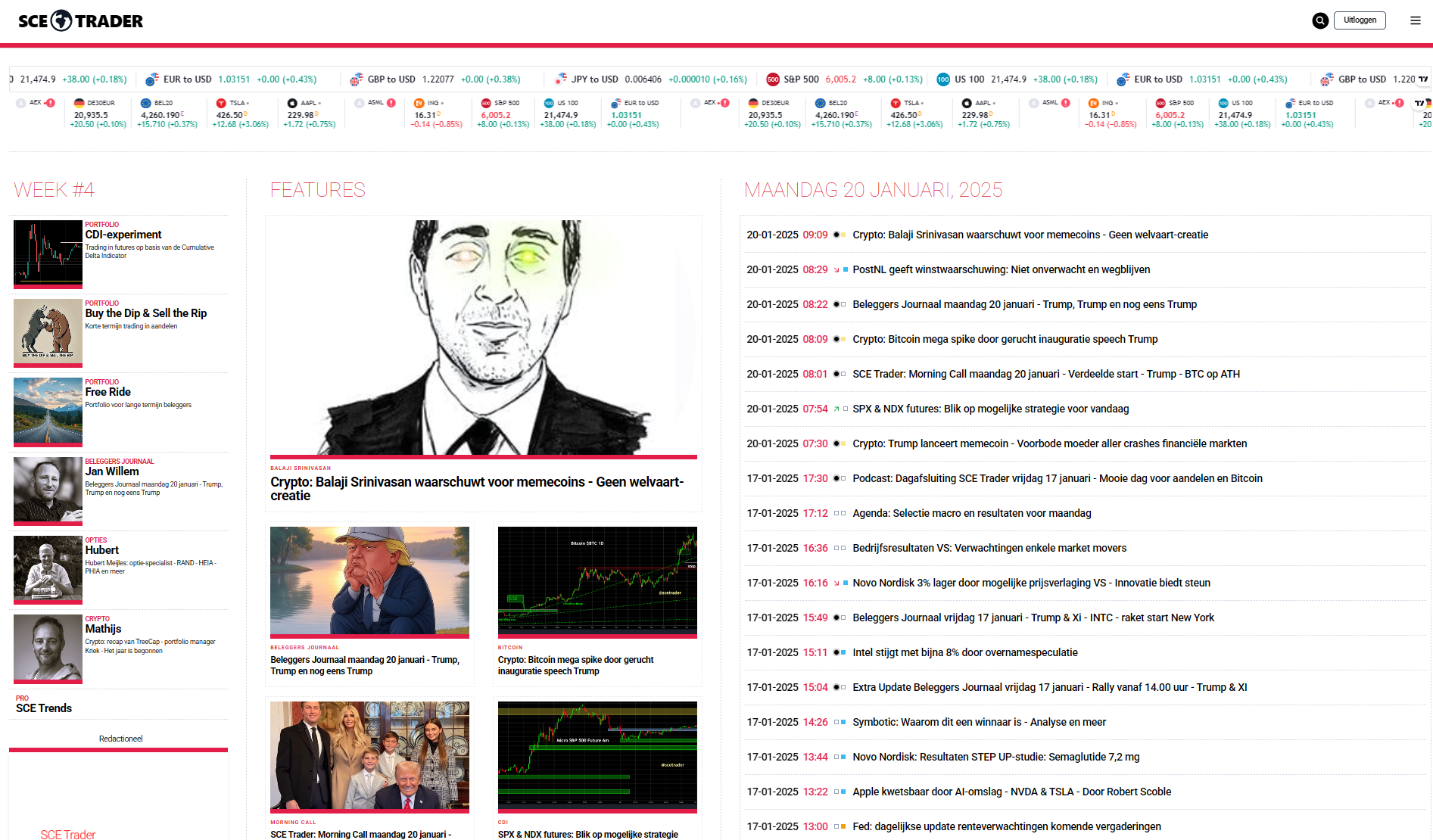Open the SCE Trader link below Redactioneel
The image size is (1433, 840).
[68, 834]
